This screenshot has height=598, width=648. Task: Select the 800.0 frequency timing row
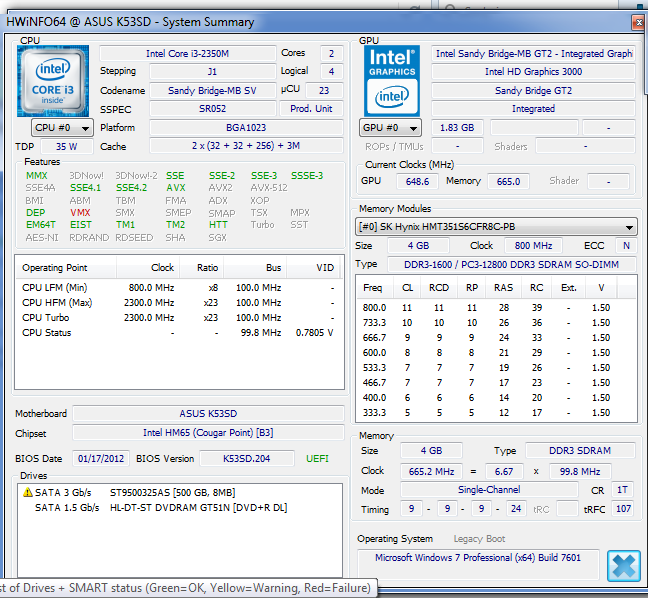click(x=496, y=308)
